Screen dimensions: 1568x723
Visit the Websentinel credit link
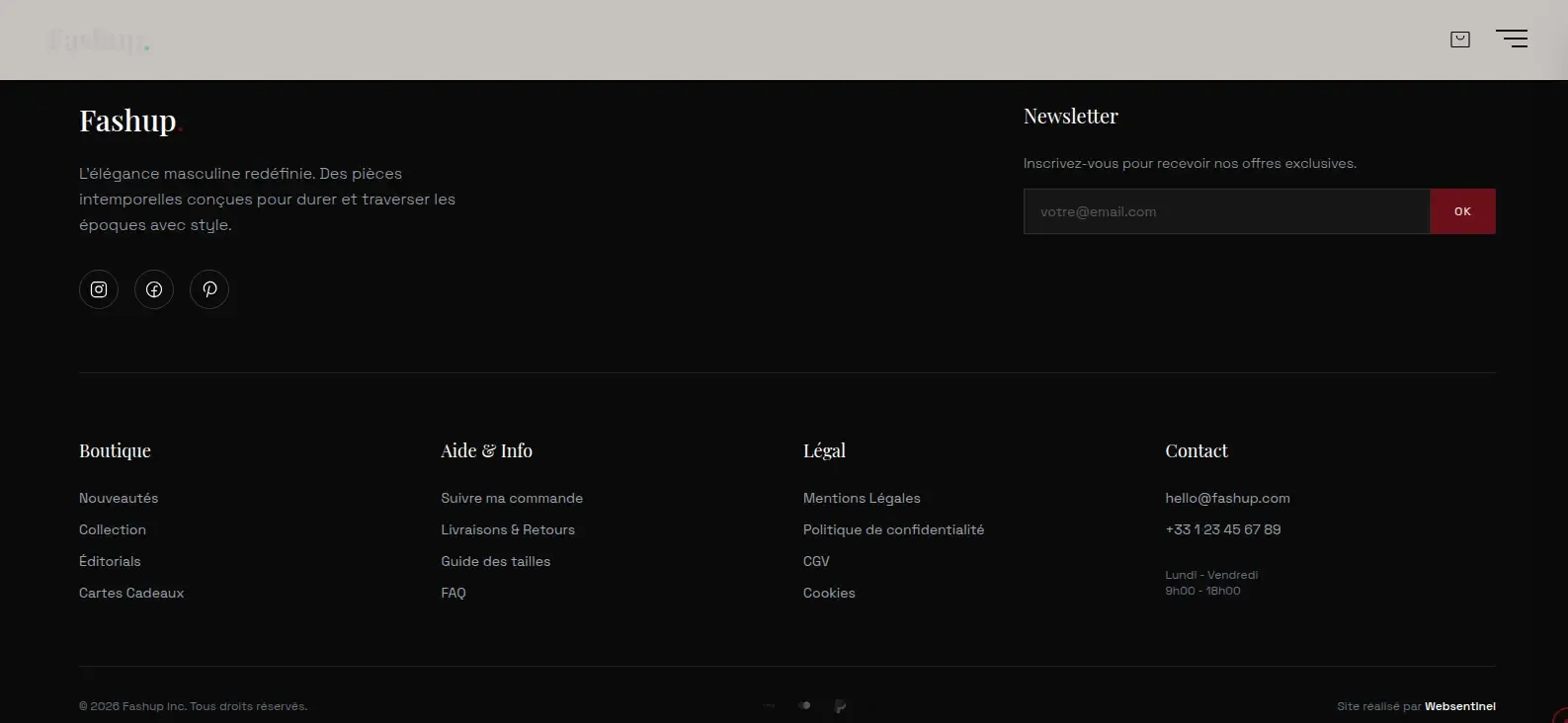coord(1459,706)
